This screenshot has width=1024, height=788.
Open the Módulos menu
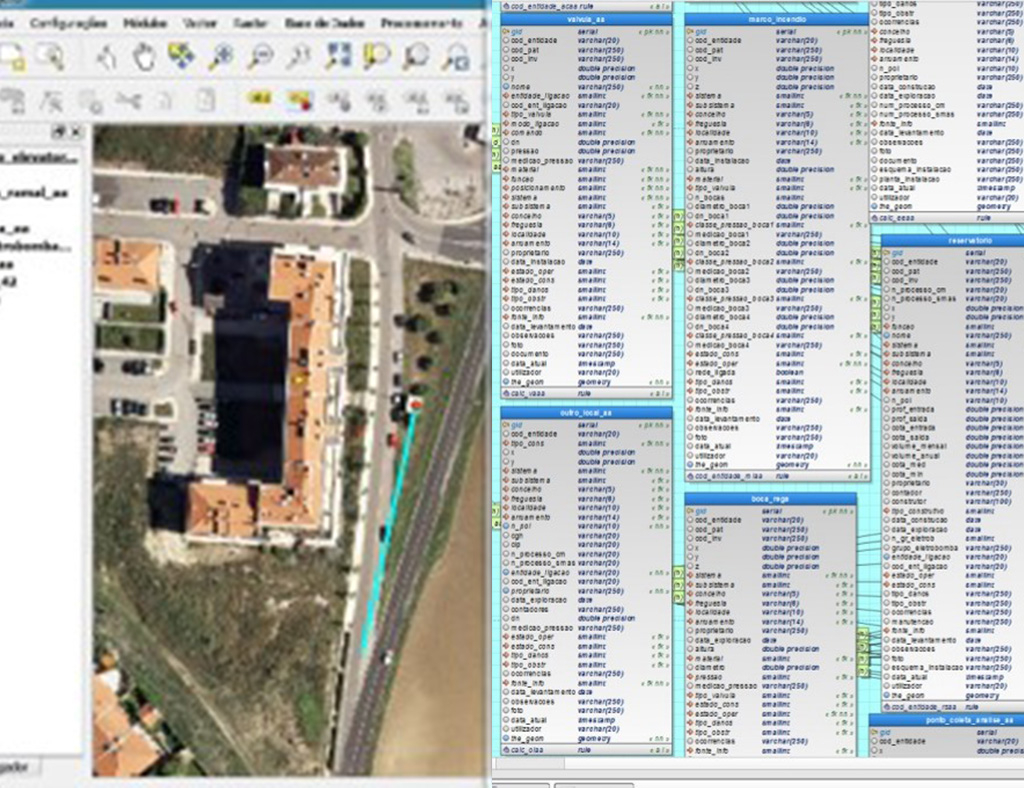pos(145,24)
